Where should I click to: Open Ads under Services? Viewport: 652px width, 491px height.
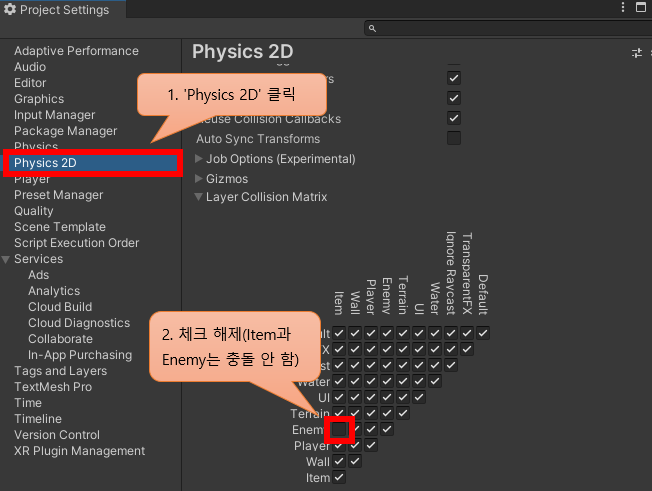coord(39,275)
